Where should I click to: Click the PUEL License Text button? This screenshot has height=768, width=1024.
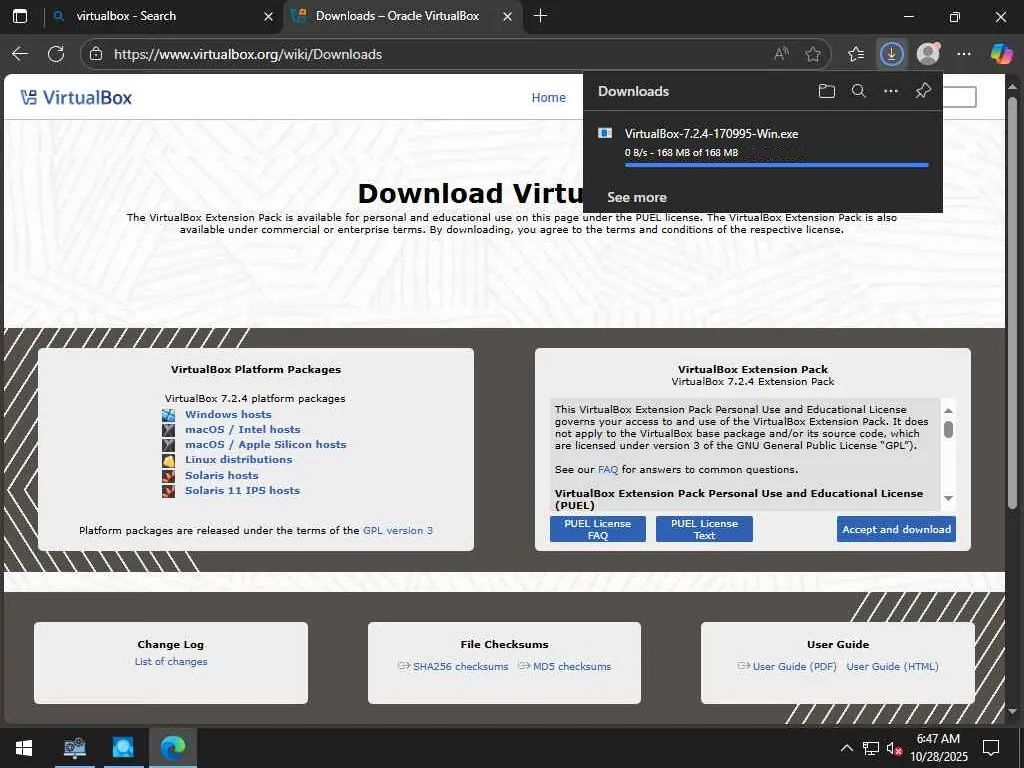point(704,529)
